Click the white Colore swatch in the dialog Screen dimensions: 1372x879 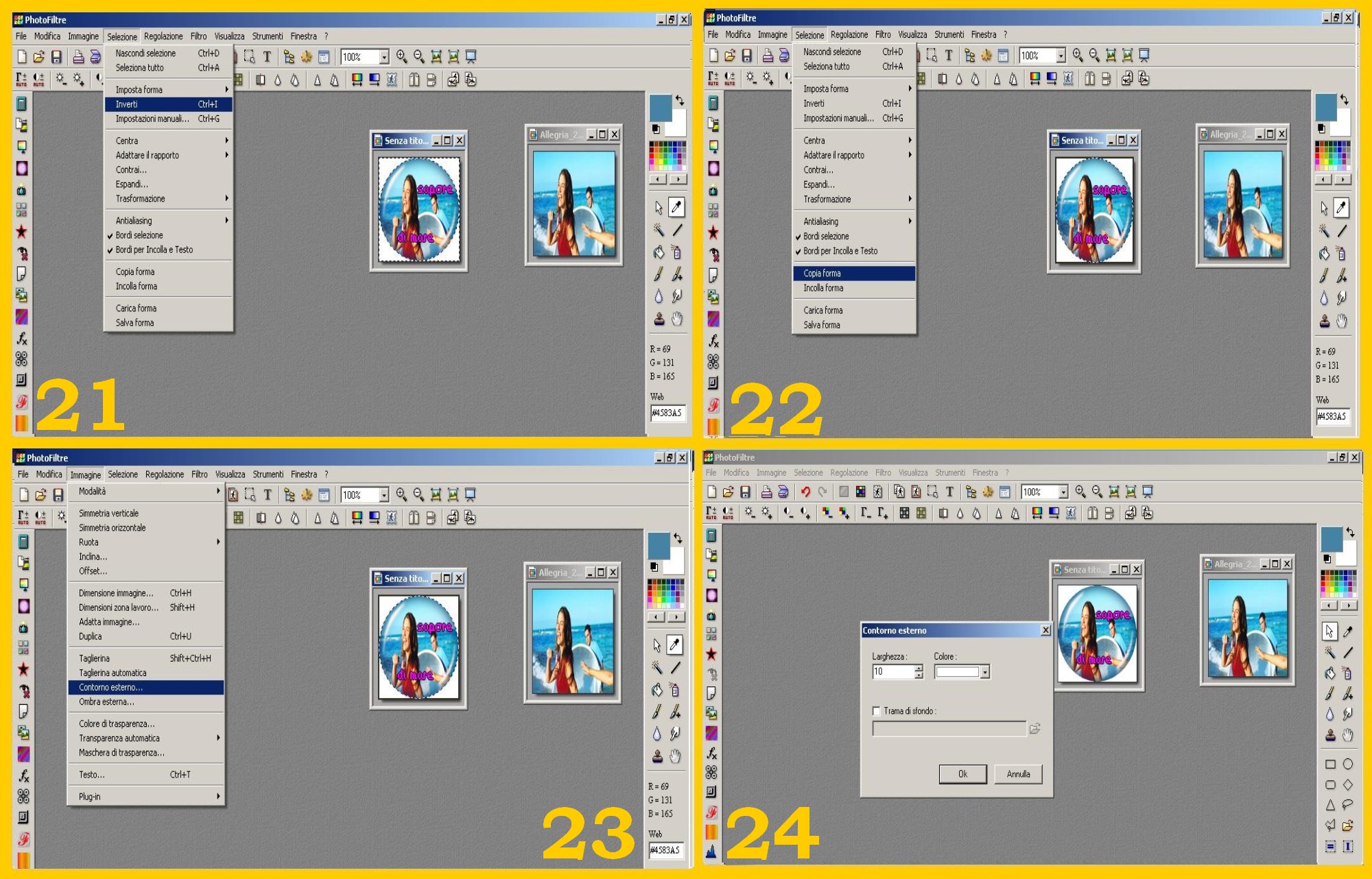click(x=958, y=672)
